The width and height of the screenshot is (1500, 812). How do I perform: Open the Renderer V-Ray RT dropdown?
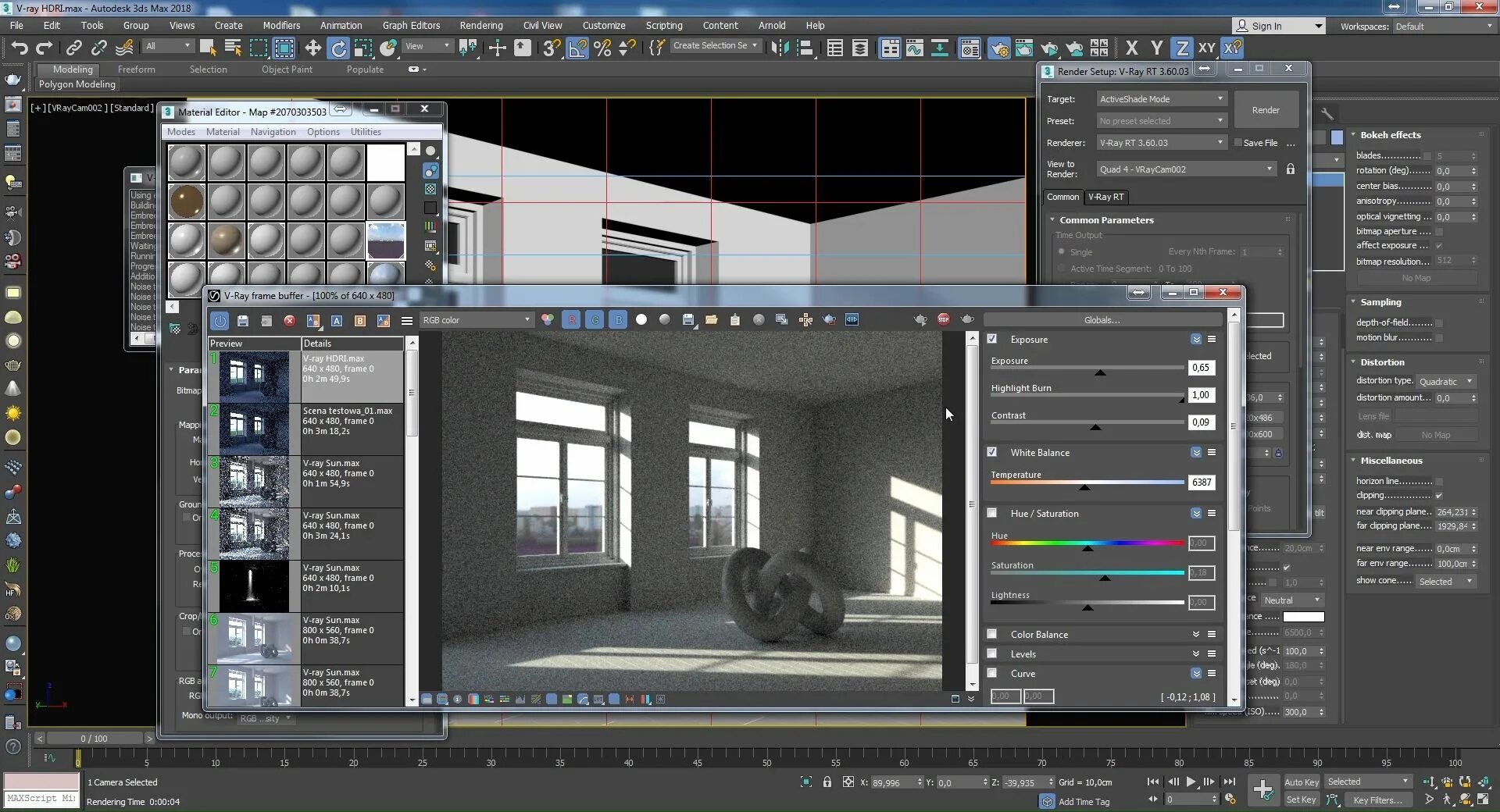pyautogui.click(x=1161, y=143)
